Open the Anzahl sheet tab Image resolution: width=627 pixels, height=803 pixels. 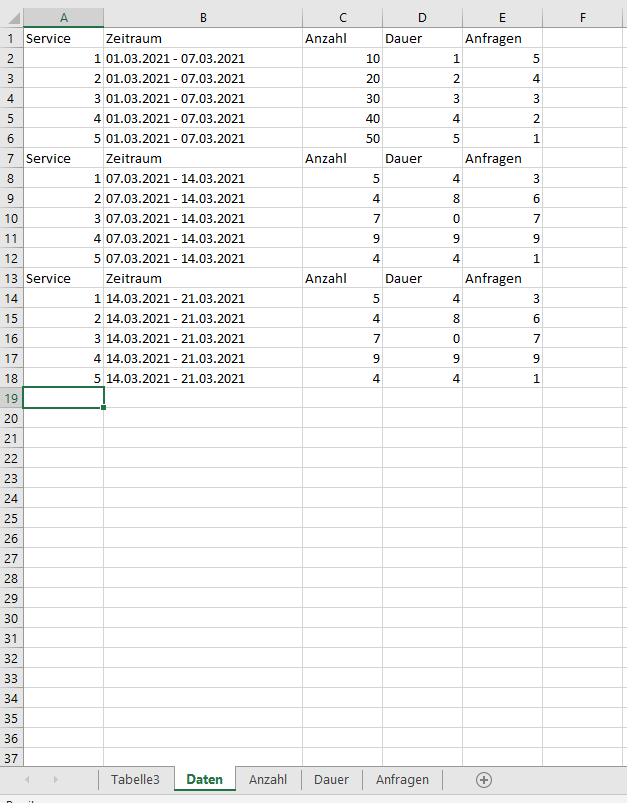coord(268,779)
